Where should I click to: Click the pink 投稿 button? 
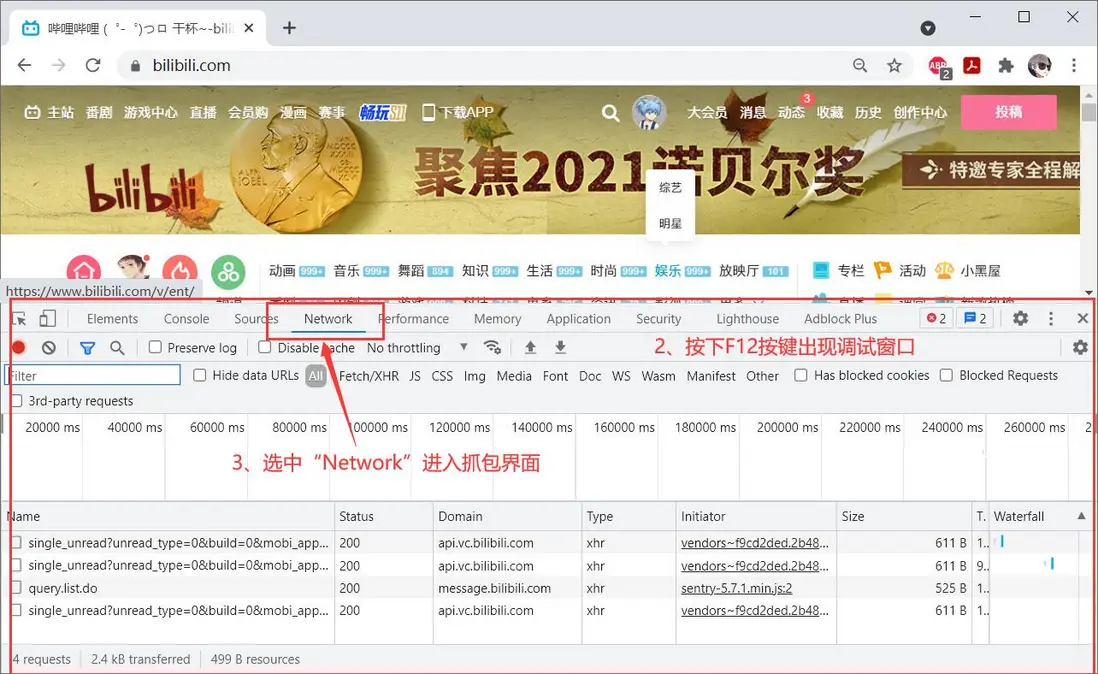(1008, 112)
